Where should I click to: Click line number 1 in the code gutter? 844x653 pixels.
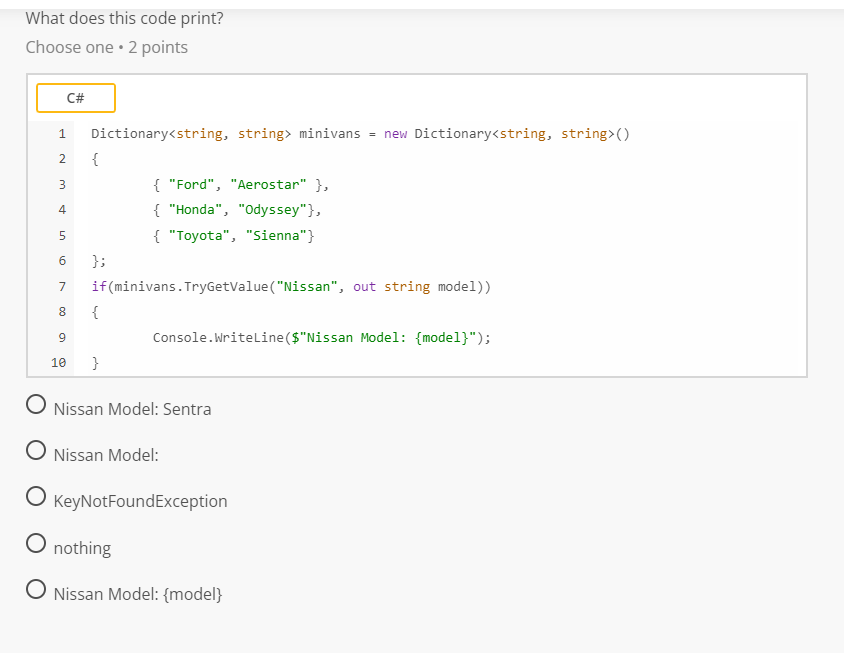[62, 134]
